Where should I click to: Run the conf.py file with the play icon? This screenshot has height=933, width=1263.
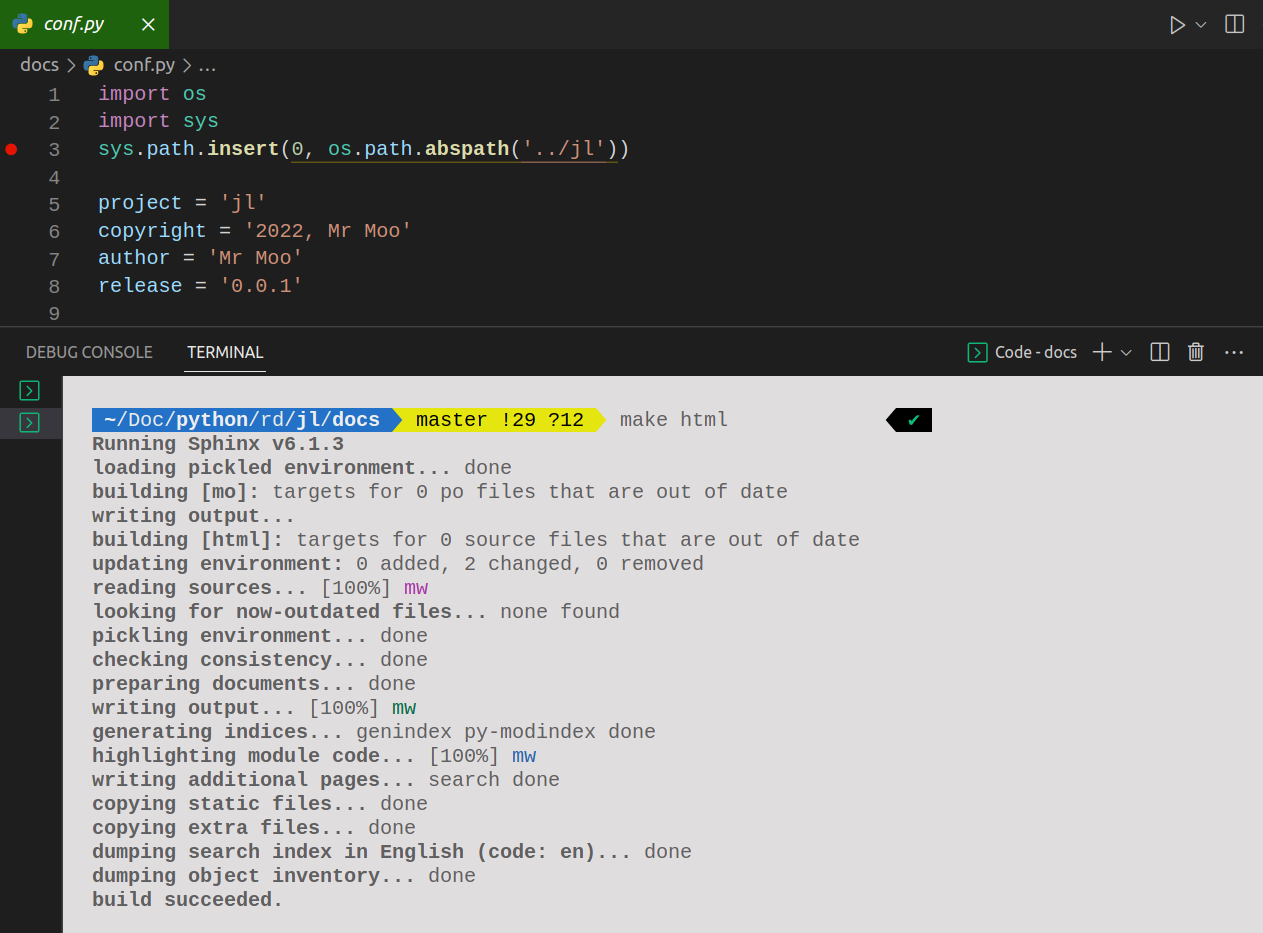pyautogui.click(x=1178, y=24)
